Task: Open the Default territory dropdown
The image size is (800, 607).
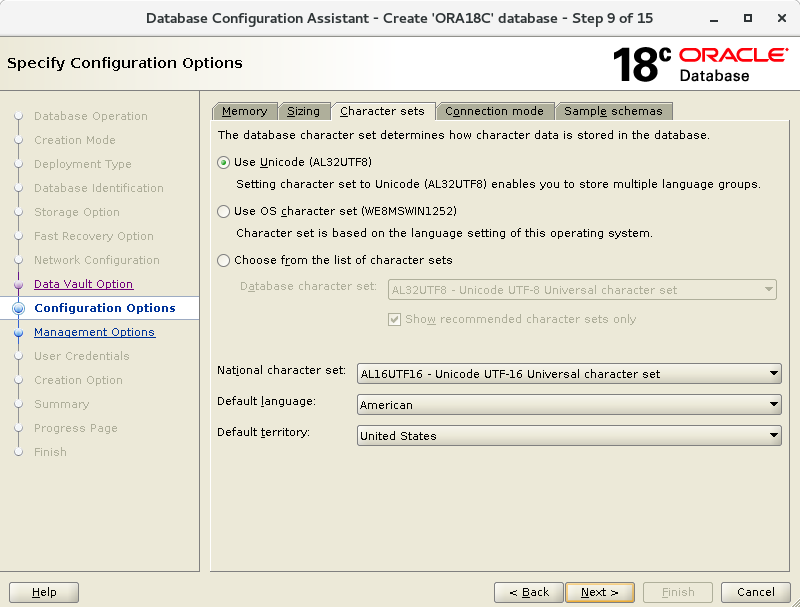Action: pos(569,436)
